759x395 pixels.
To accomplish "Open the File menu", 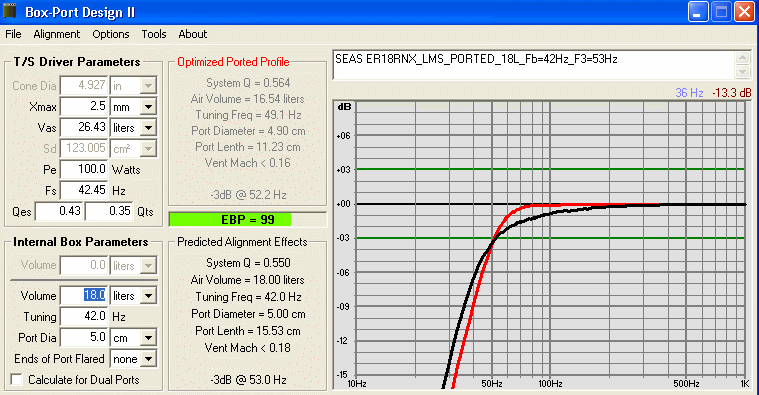I will click(x=13, y=34).
